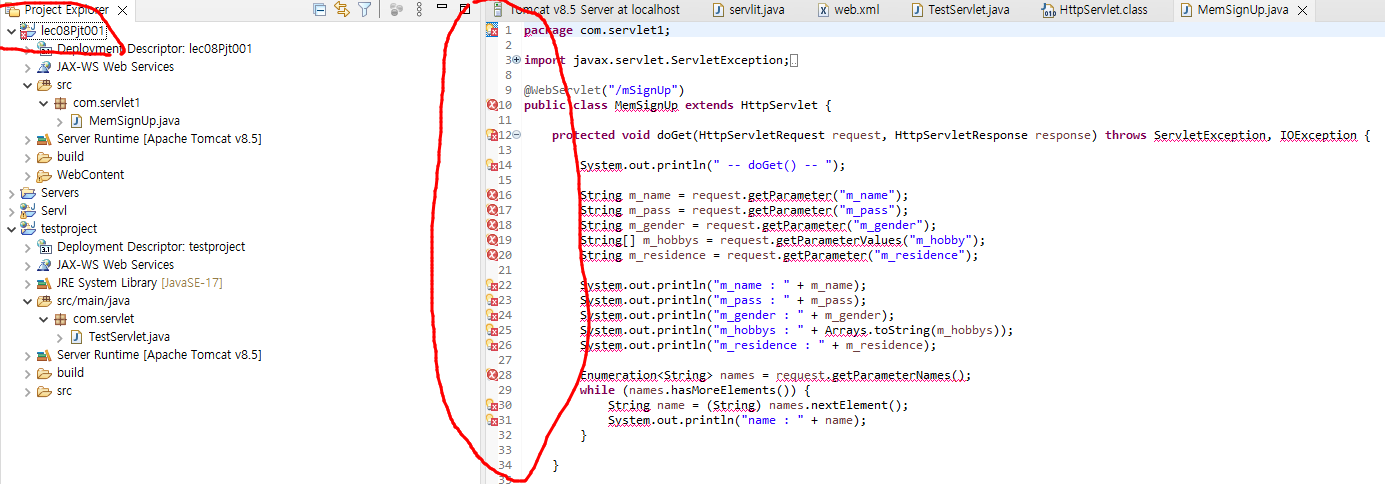Open the Project Explorer filter icon

pos(365,9)
